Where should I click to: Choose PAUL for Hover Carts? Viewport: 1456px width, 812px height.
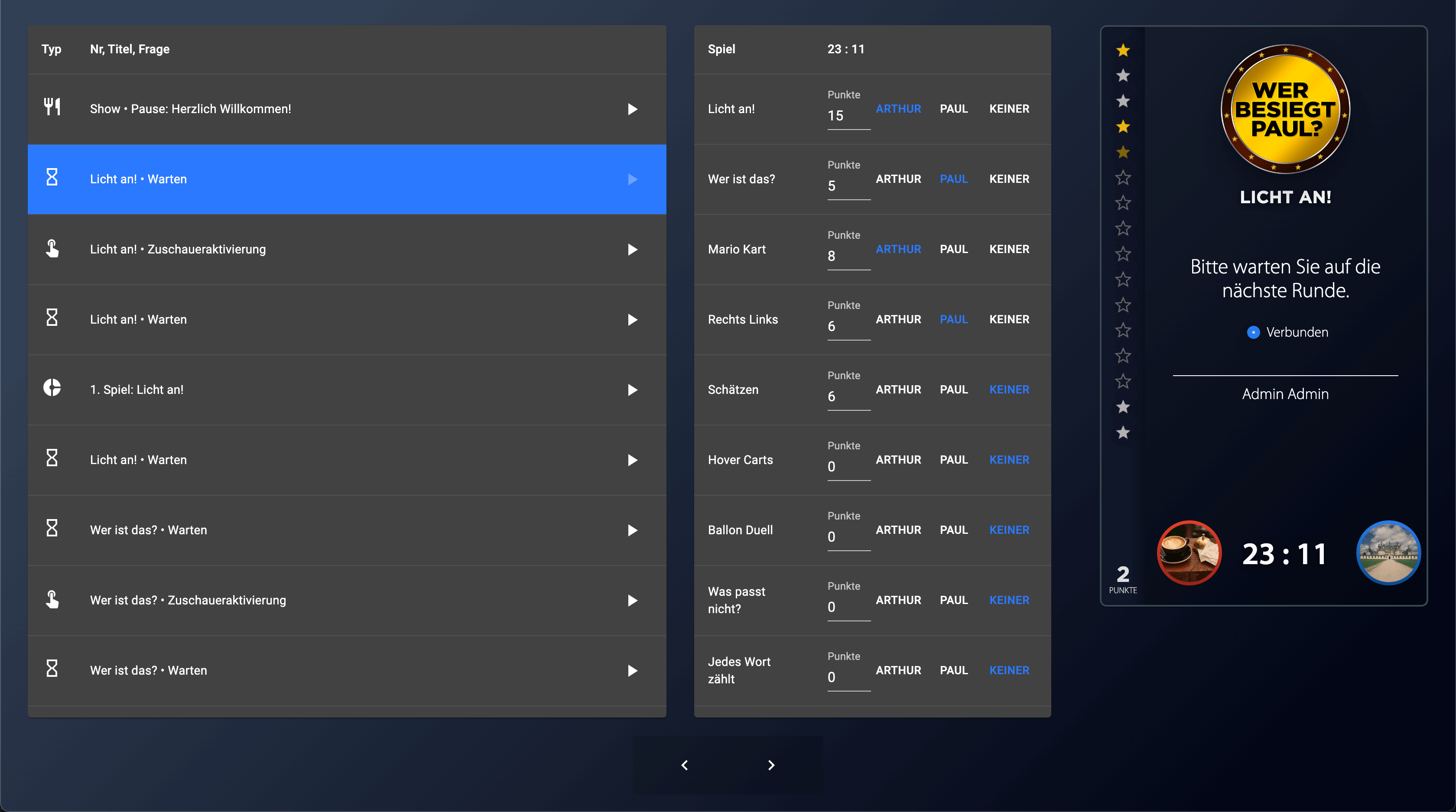953,460
